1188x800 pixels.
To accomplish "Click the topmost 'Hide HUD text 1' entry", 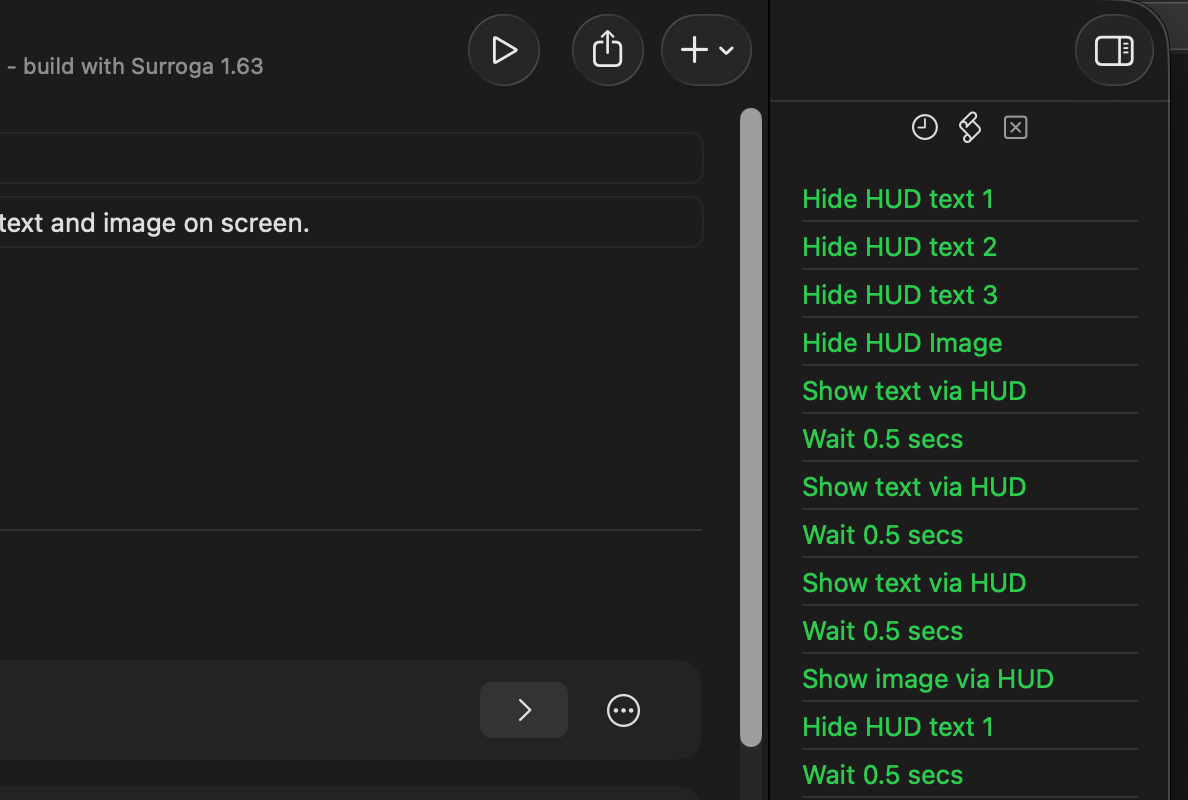I will tap(897, 199).
